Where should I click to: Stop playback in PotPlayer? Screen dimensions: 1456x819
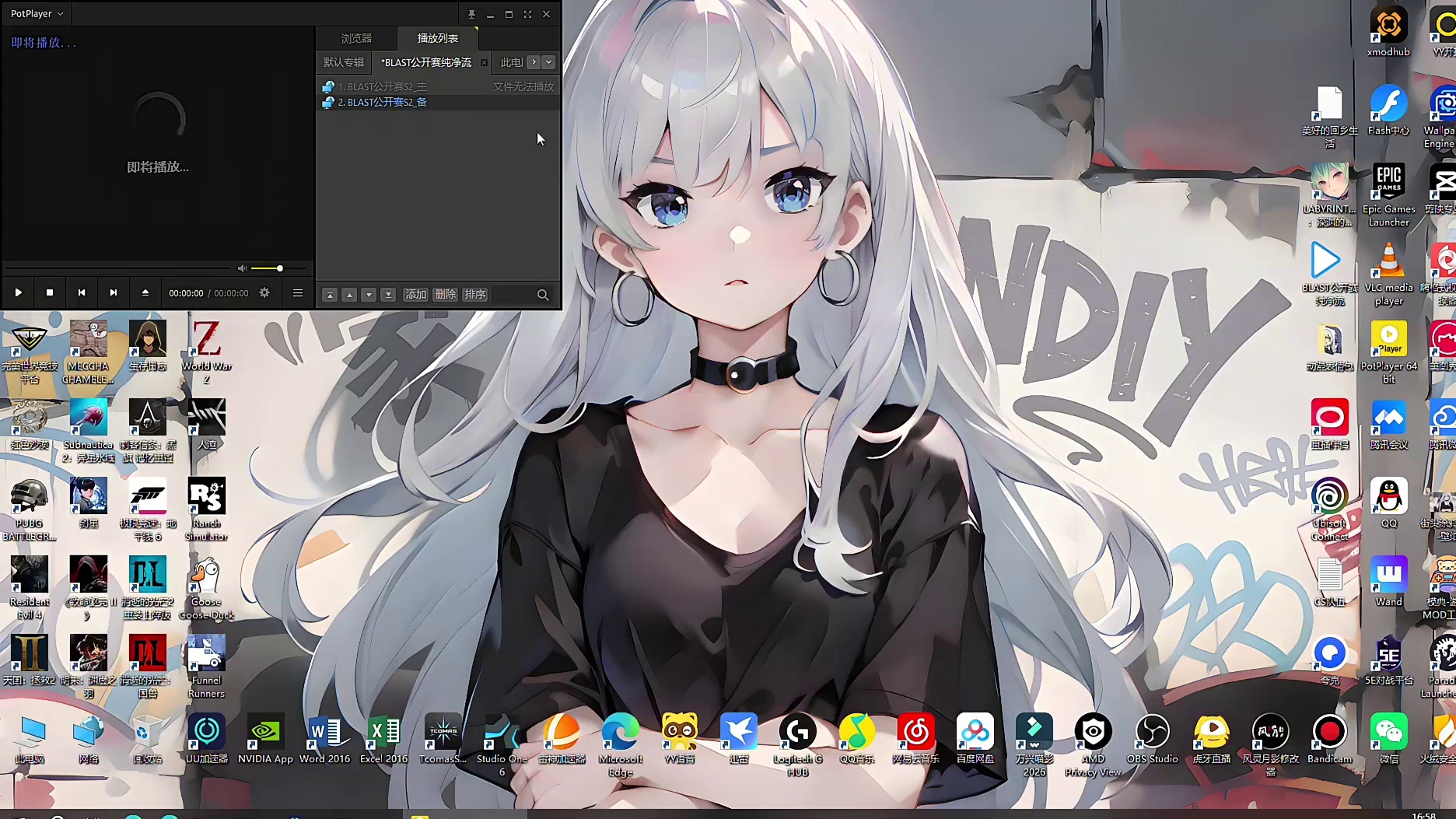point(50,292)
